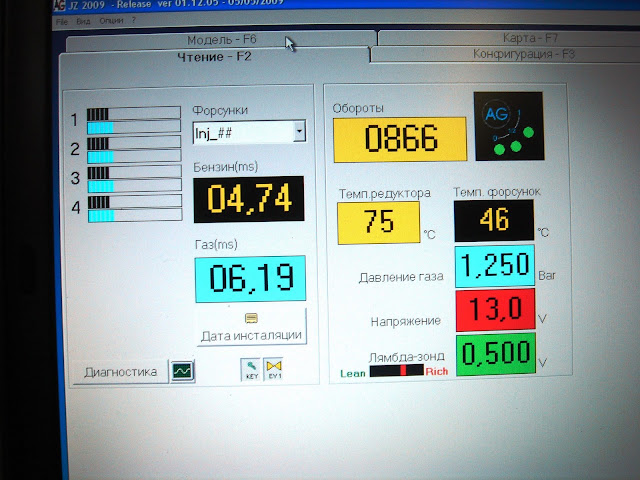Click the Напряжение label
The image size is (640, 480).
(x=405, y=321)
